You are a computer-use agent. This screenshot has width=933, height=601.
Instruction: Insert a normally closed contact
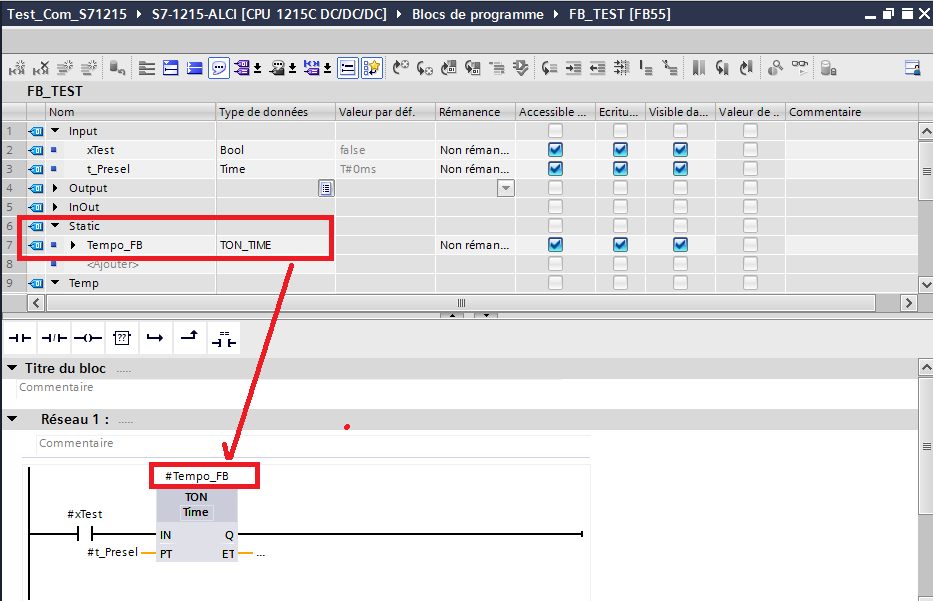pyautogui.click(x=54, y=339)
